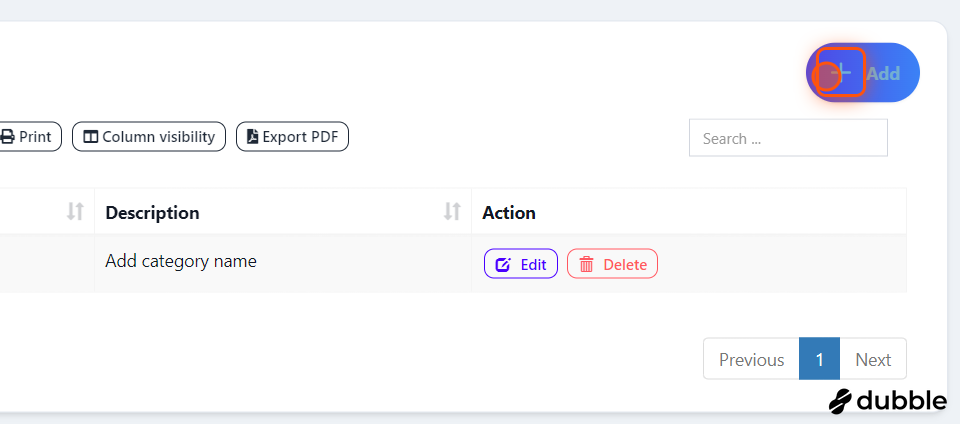Image resolution: width=960 pixels, height=424 pixels.
Task: Click the Print label text
Action: pos(35,136)
